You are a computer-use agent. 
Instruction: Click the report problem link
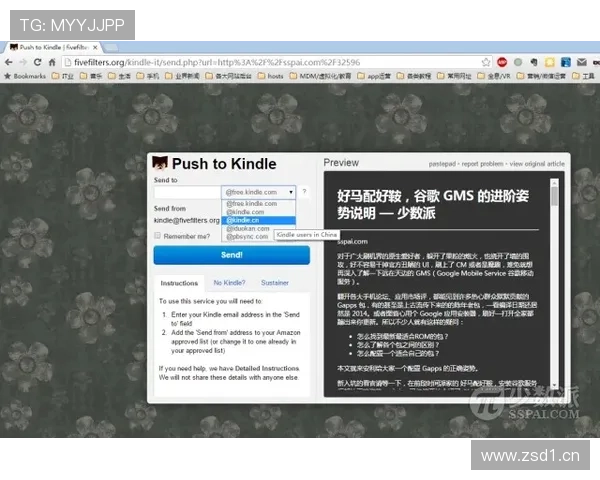click(x=482, y=164)
